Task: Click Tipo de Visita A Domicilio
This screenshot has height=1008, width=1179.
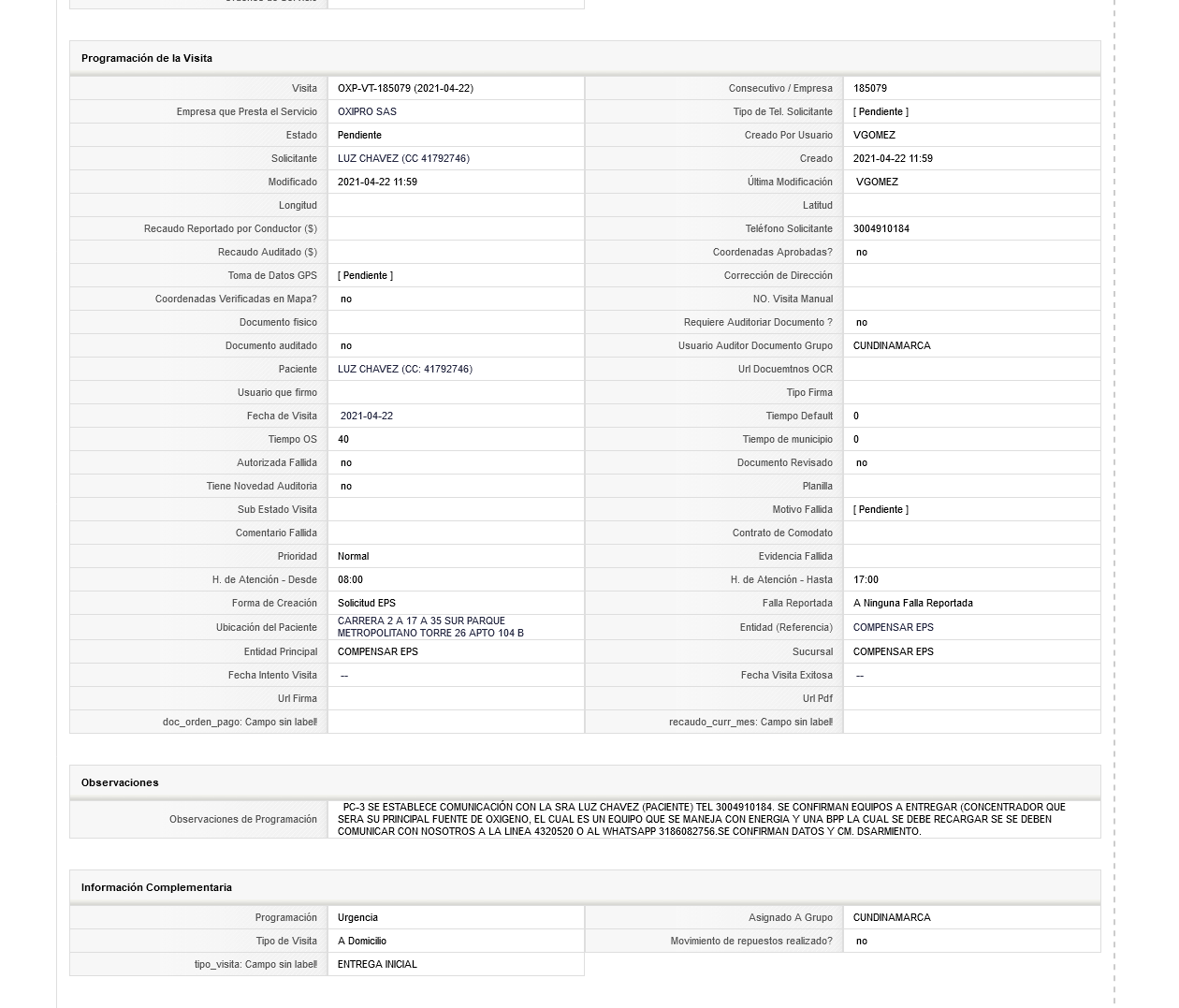Action: [362, 941]
